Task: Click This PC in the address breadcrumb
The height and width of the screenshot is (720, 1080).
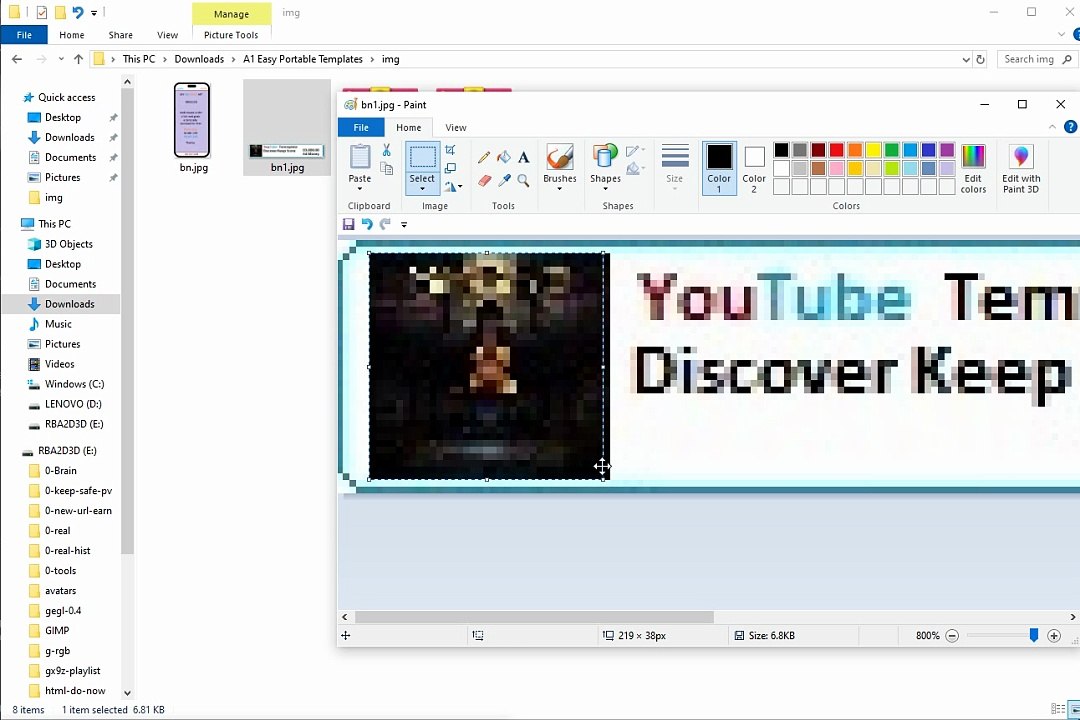Action: (x=138, y=59)
